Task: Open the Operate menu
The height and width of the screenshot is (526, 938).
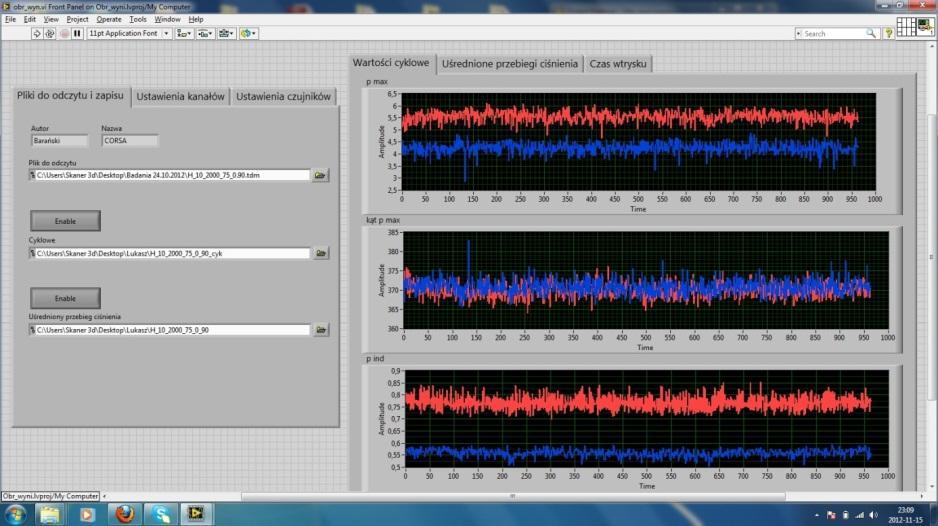Action: coord(109,19)
